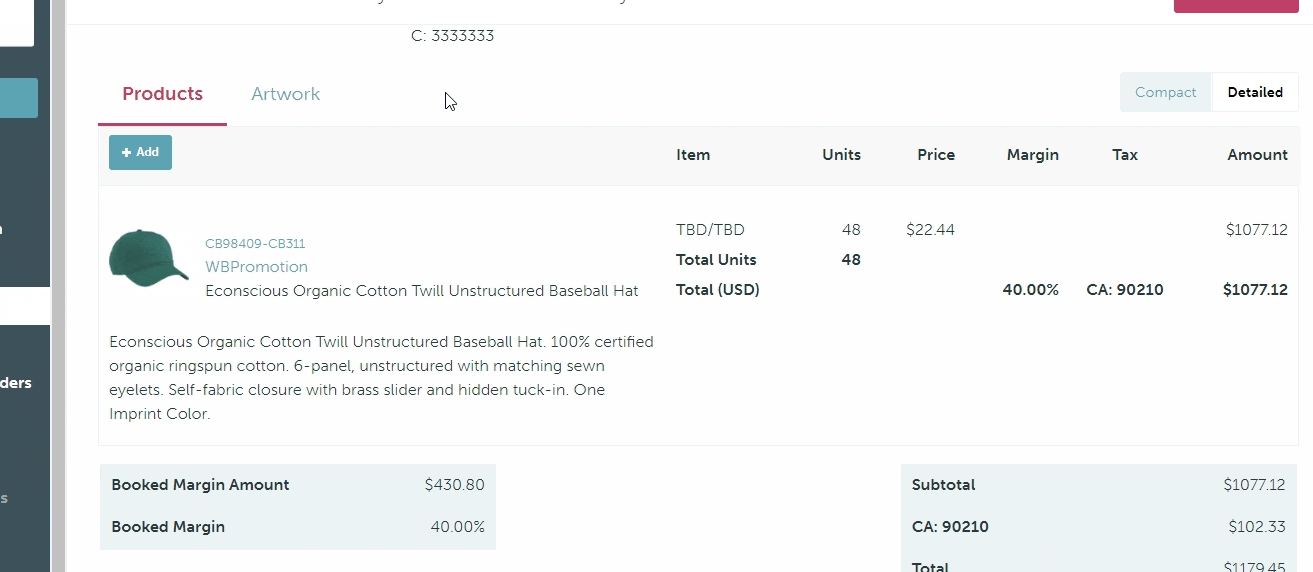Click the Amount column header

click(x=1257, y=155)
